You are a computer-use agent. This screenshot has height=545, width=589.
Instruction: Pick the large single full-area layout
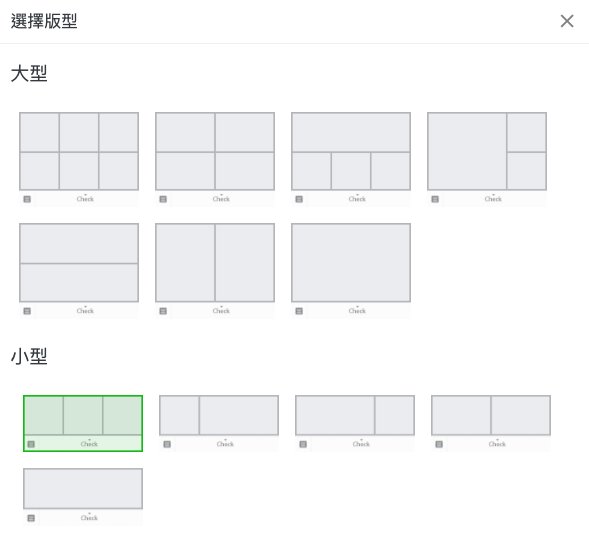click(351, 271)
